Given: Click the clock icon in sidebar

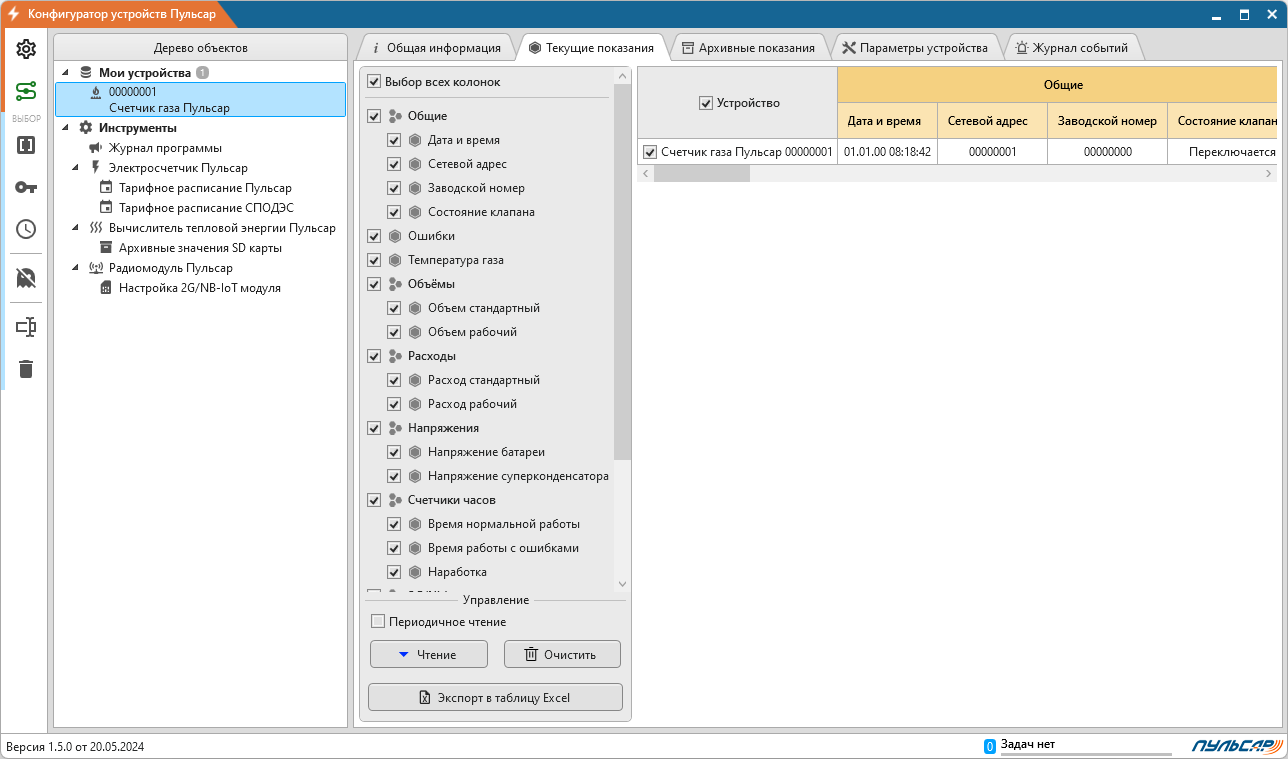Looking at the screenshot, I should [26, 229].
